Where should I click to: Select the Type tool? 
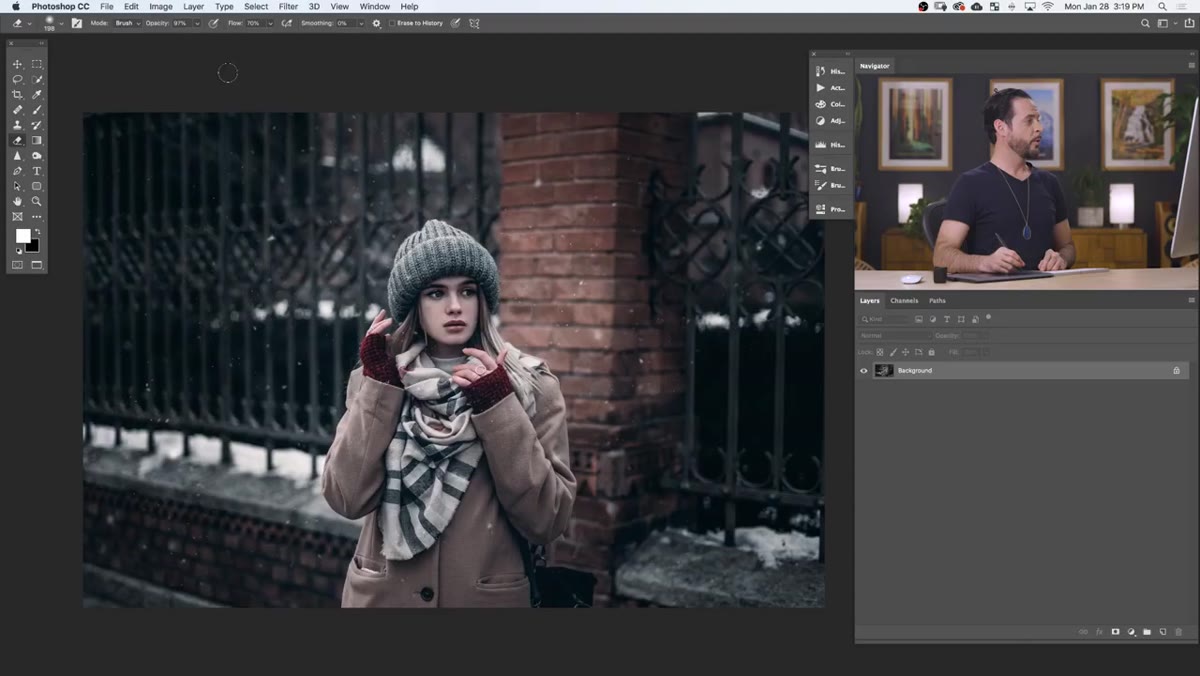point(37,171)
